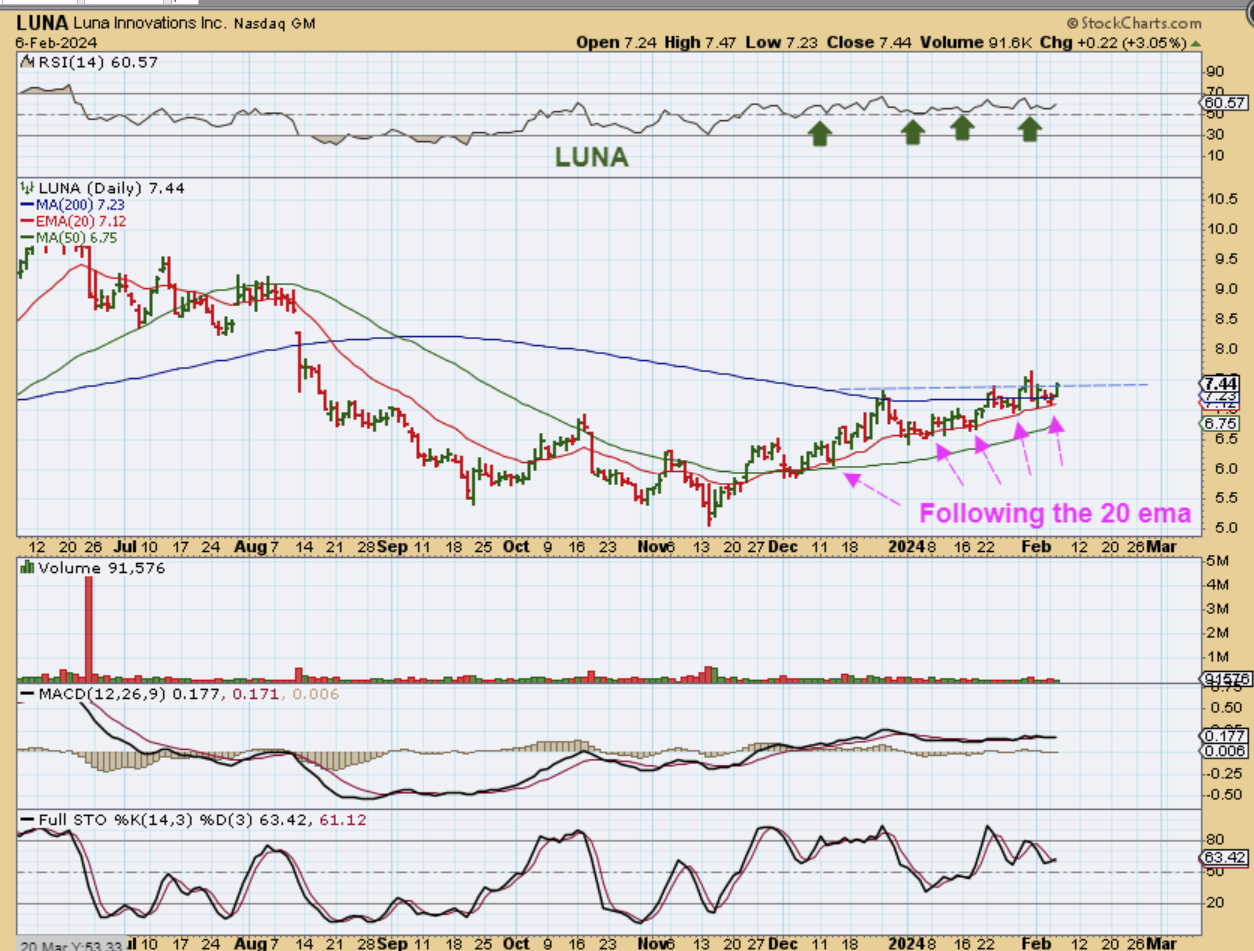Click the 4M volume axis label

(x=1219, y=584)
